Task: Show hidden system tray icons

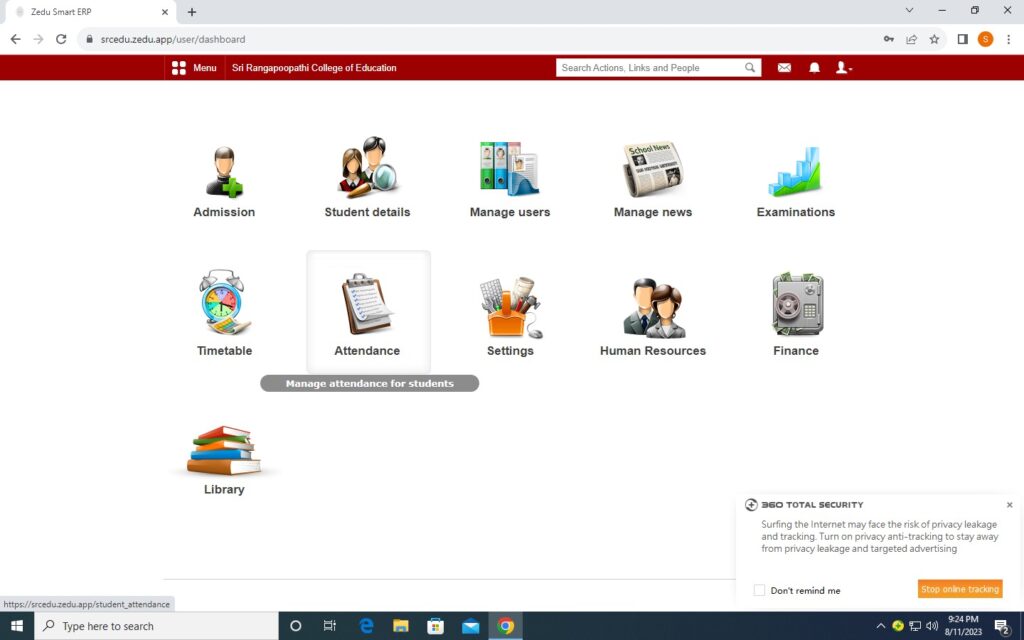Action: pos(880,626)
